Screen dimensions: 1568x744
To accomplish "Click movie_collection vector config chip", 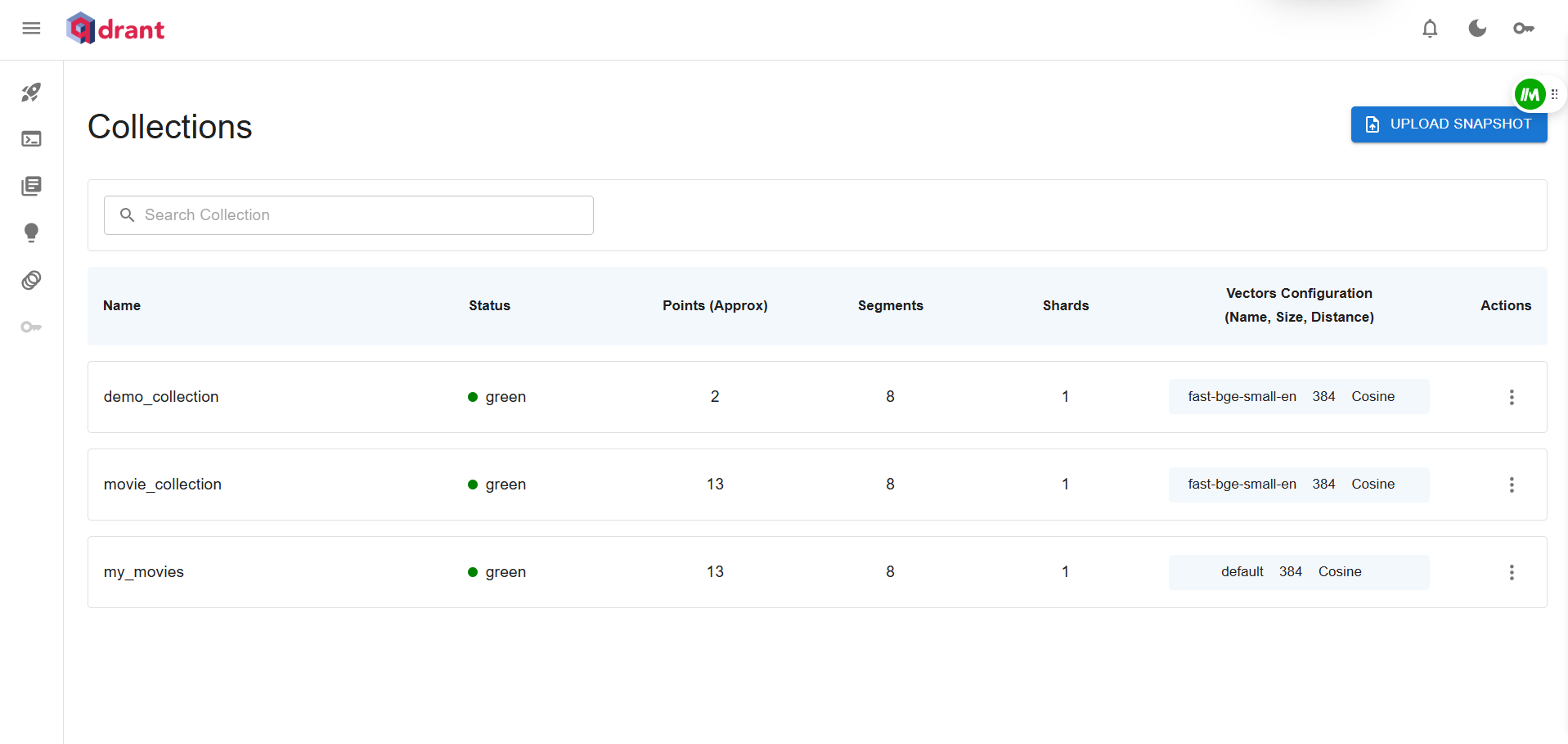I will 1299,485.
